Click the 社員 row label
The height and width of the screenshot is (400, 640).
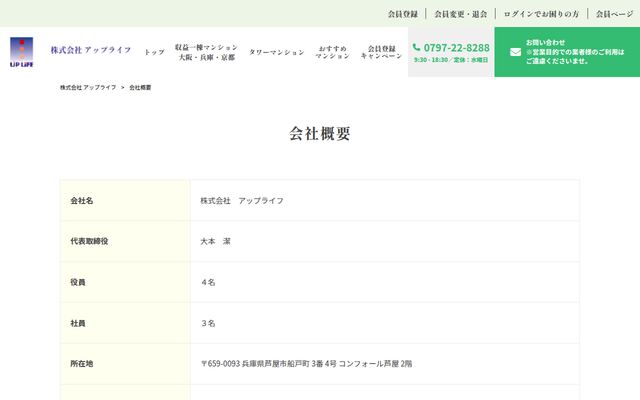point(78,323)
